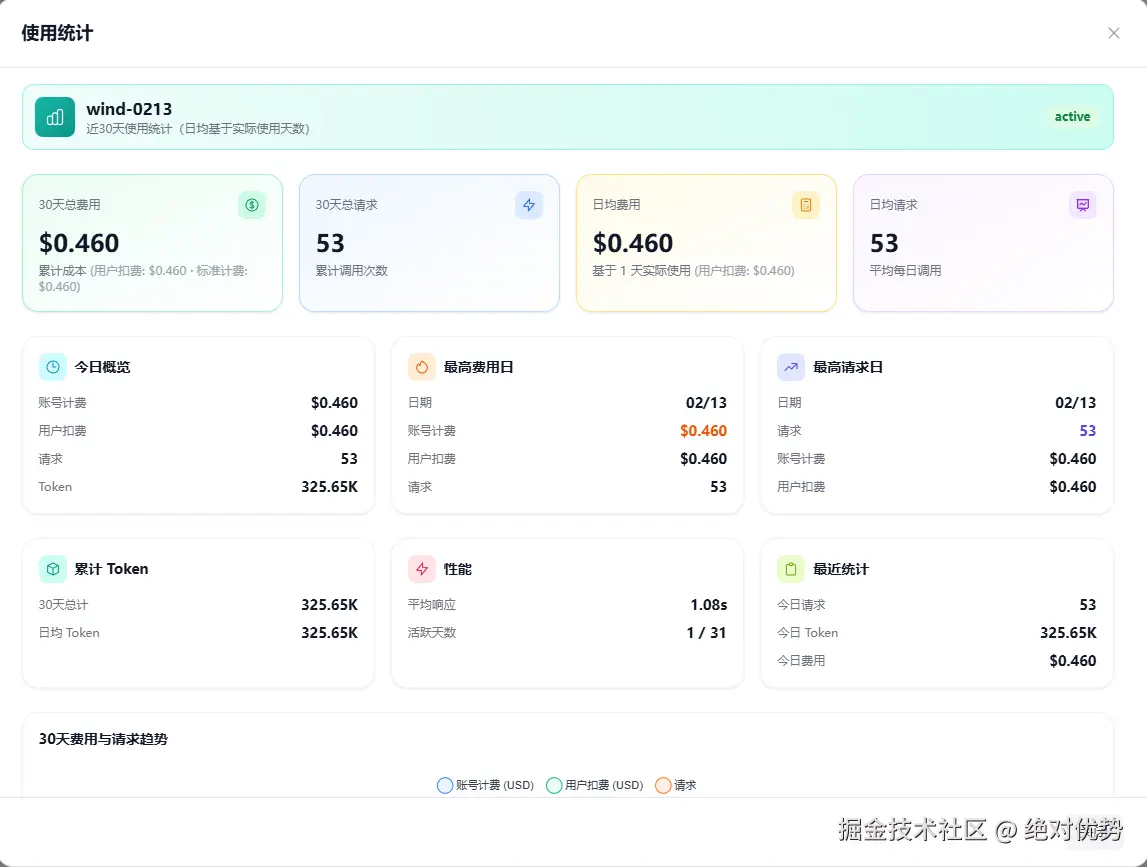Image resolution: width=1147 pixels, height=867 pixels.
Task: Click the 30天费用与请求趋势 section header
Action: [x=105, y=739]
